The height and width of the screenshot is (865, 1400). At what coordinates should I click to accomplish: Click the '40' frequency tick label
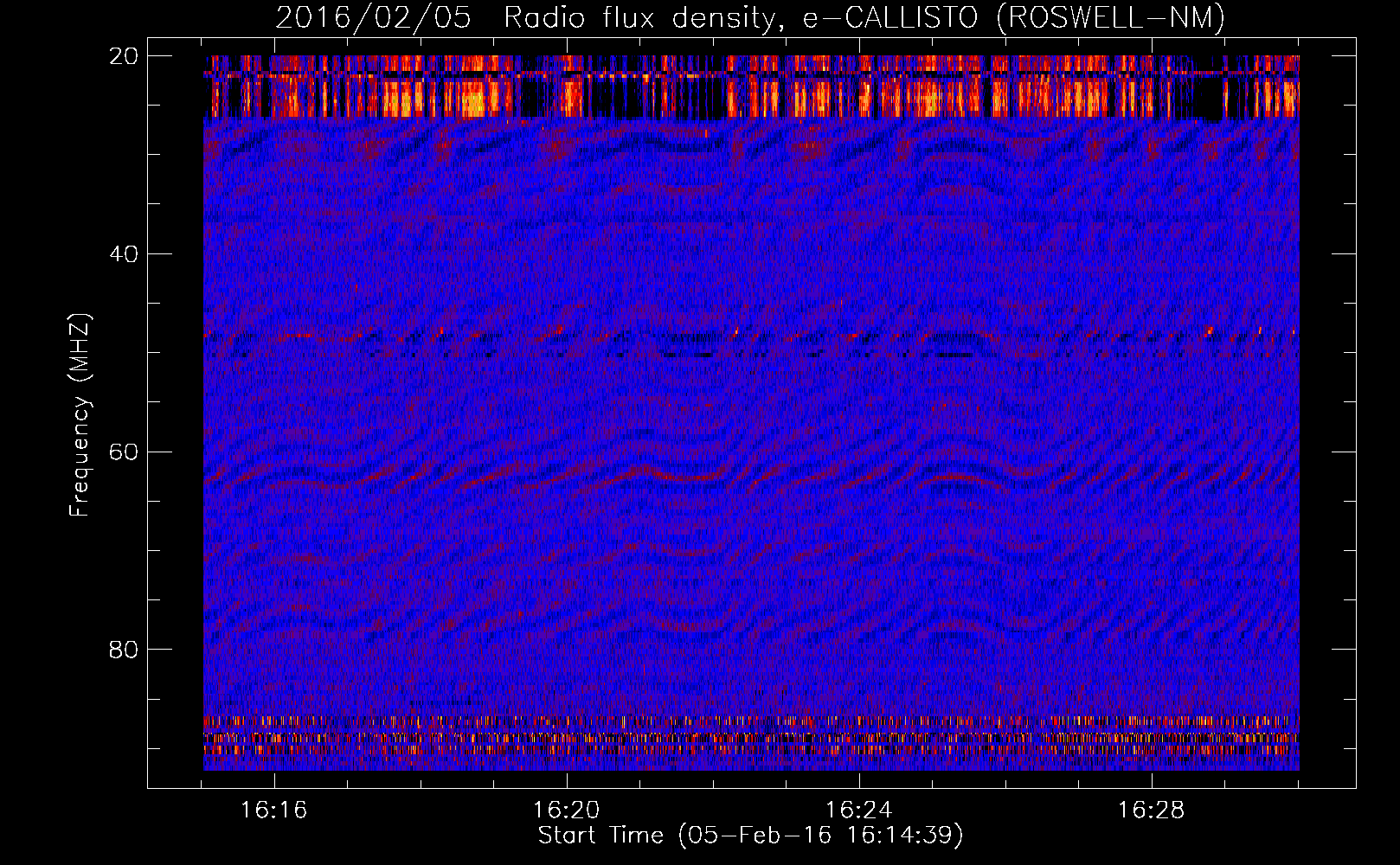click(x=124, y=254)
